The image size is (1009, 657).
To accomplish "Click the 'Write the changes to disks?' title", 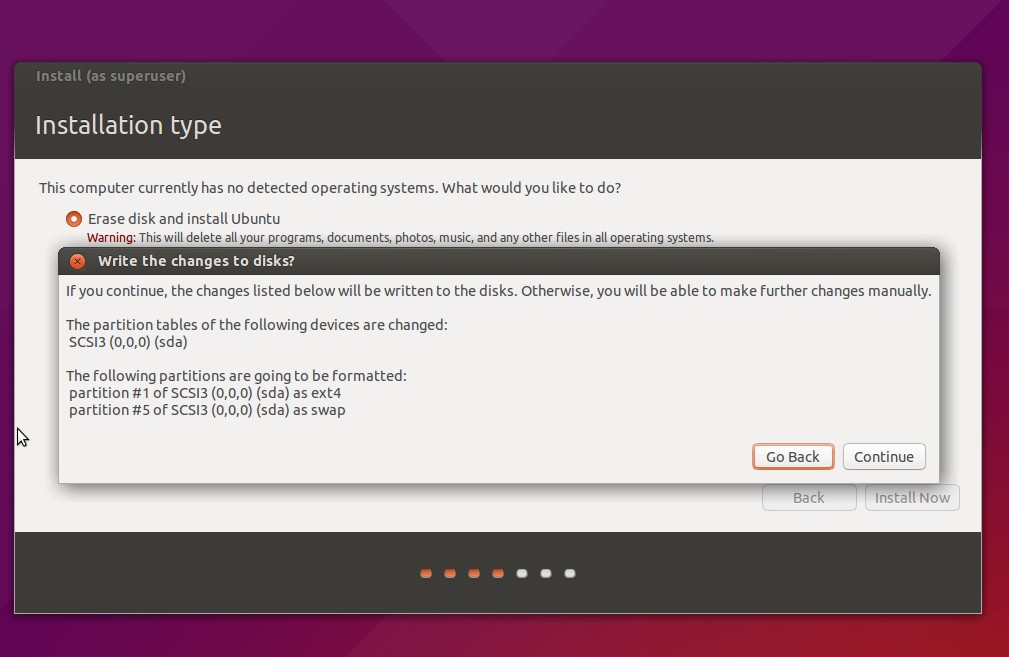I will tap(196, 261).
